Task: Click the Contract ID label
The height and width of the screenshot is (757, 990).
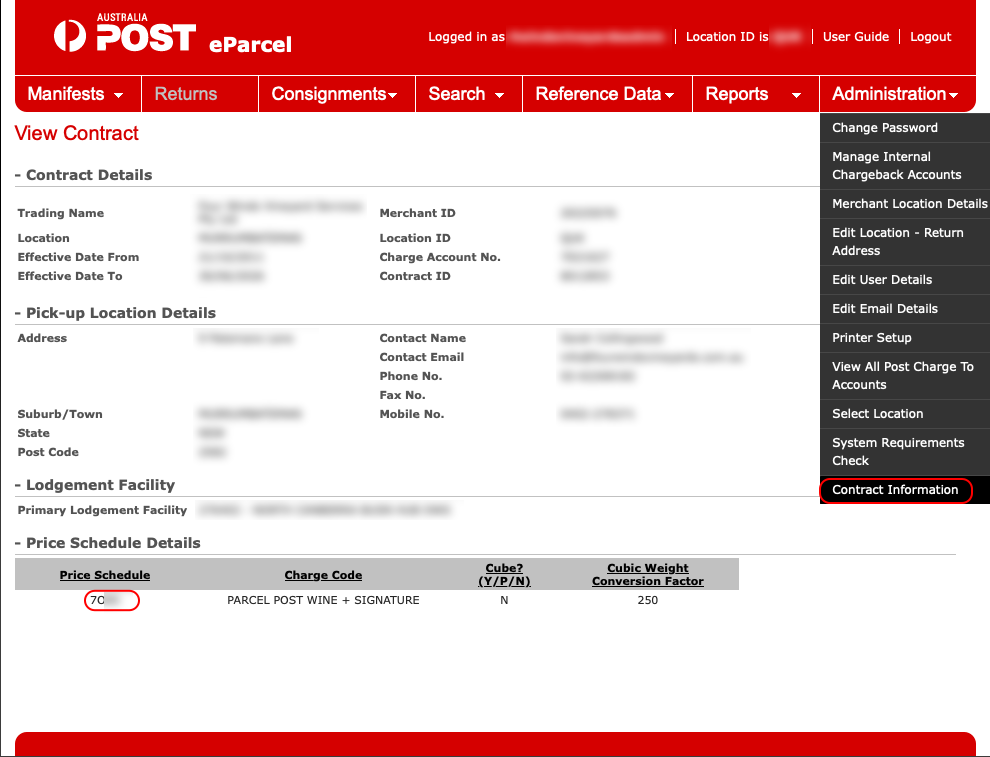Action: [x=415, y=276]
